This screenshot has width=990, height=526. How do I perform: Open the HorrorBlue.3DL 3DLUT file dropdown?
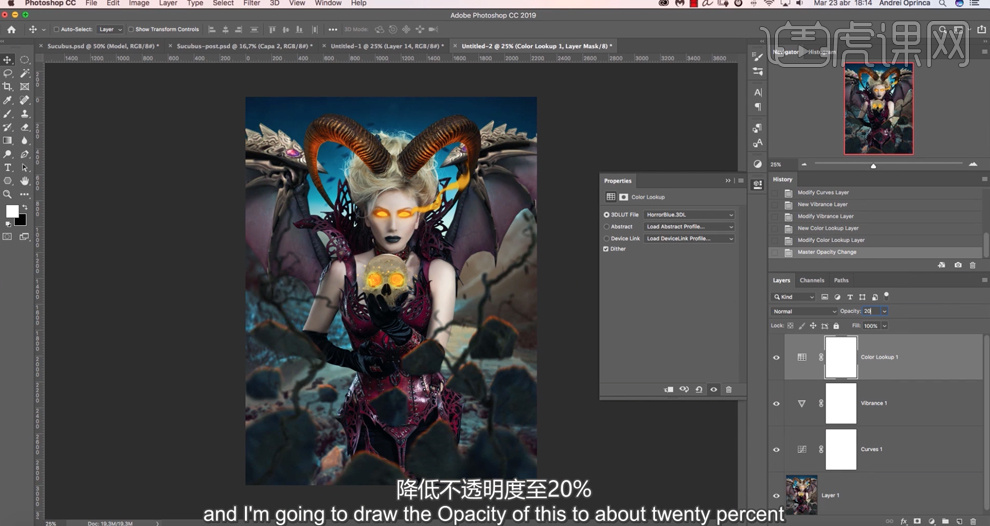[x=689, y=215]
